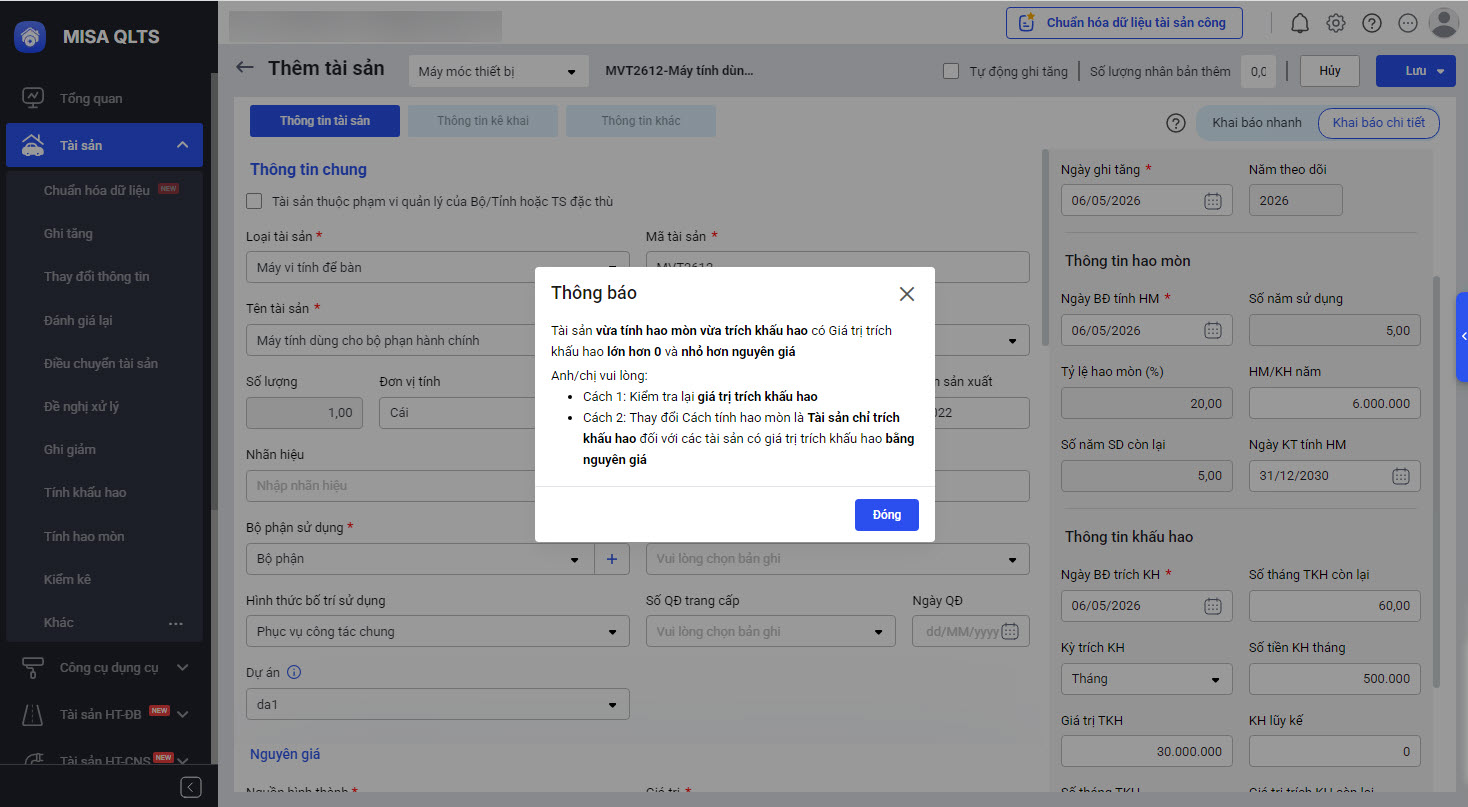
Task: Open Tính khấu hao in sidebar
Action: (x=85, y=493)
